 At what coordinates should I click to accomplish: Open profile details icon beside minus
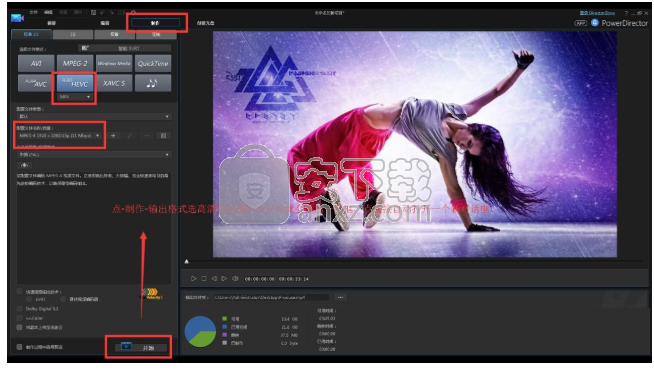click(x=163, y=136)
